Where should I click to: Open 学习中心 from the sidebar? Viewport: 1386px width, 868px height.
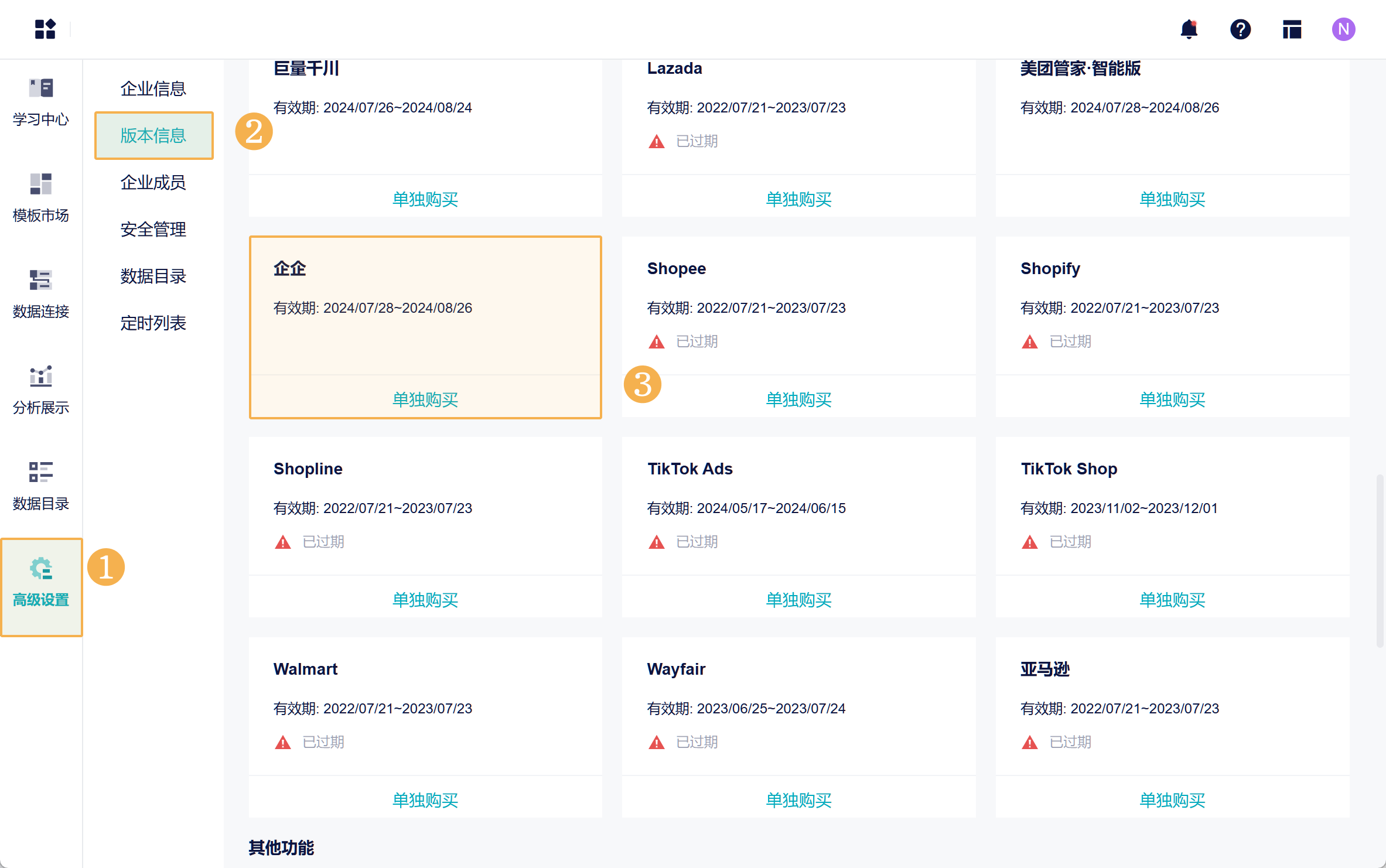(x=41, y=102)
